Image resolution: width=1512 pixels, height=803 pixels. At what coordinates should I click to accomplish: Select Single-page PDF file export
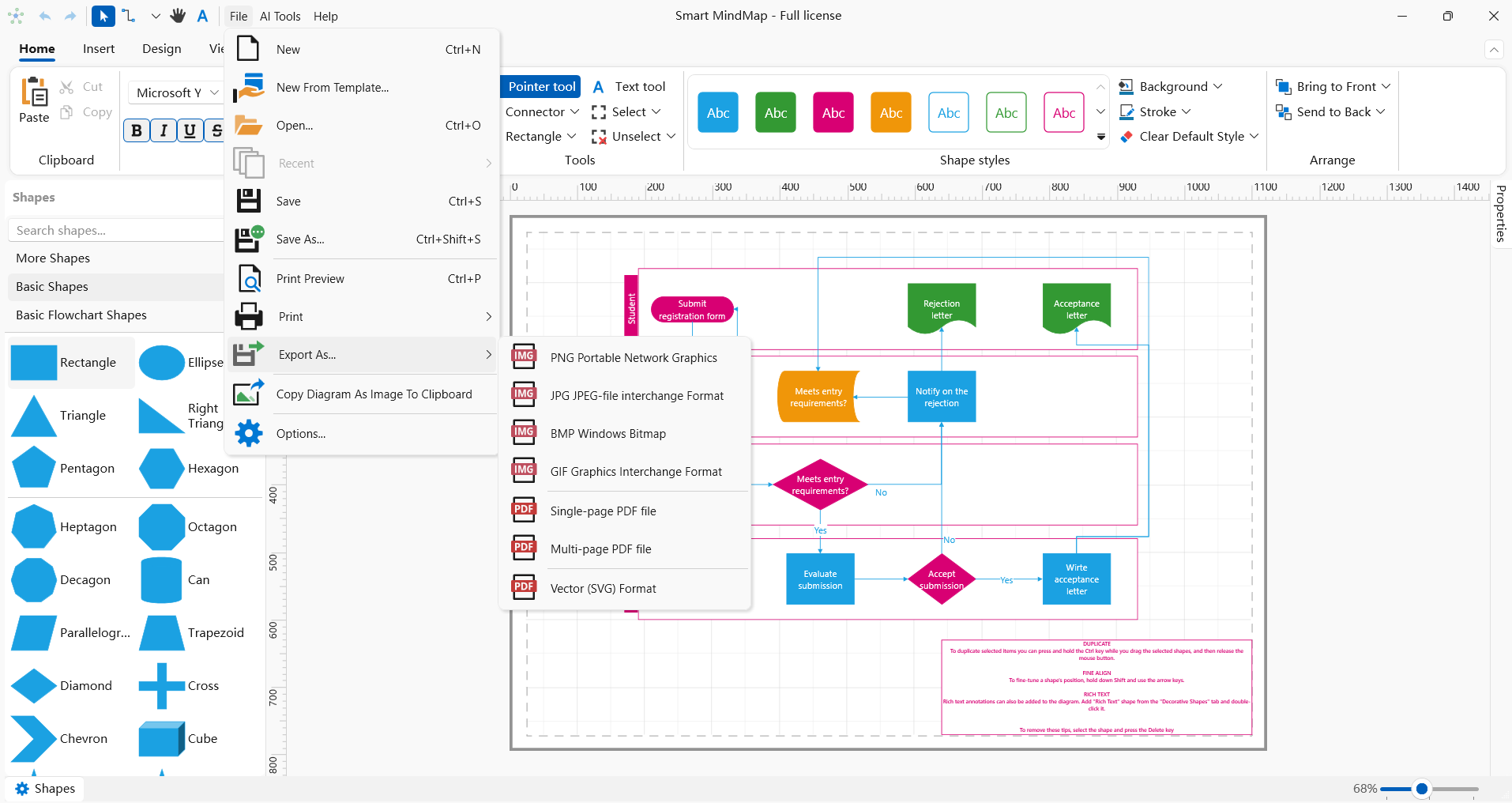(603, 511)
